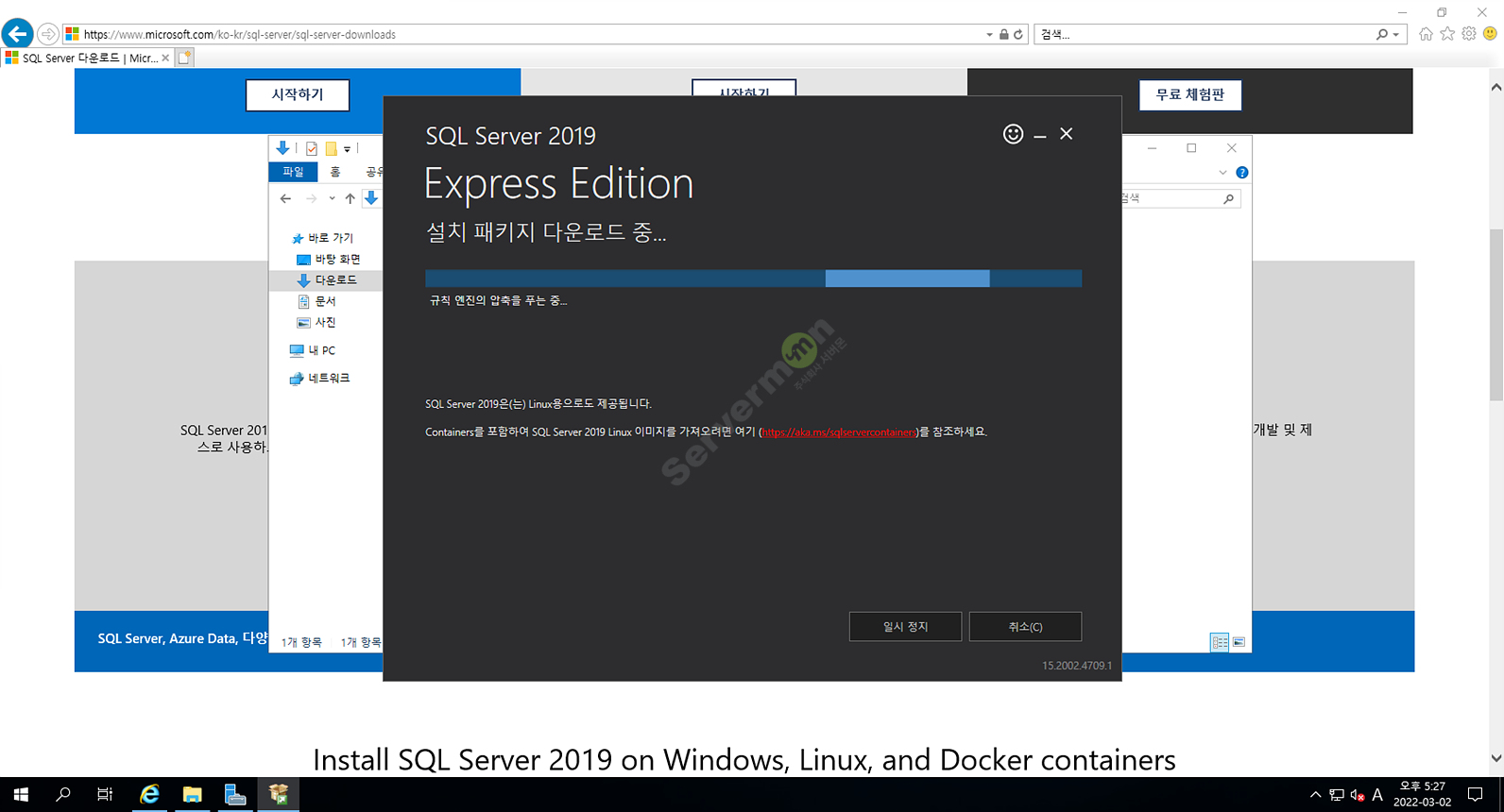1504x812 pixels.
Task: Expand the File Explorer ribbon chevron
Action: [x=1222, y=173]
